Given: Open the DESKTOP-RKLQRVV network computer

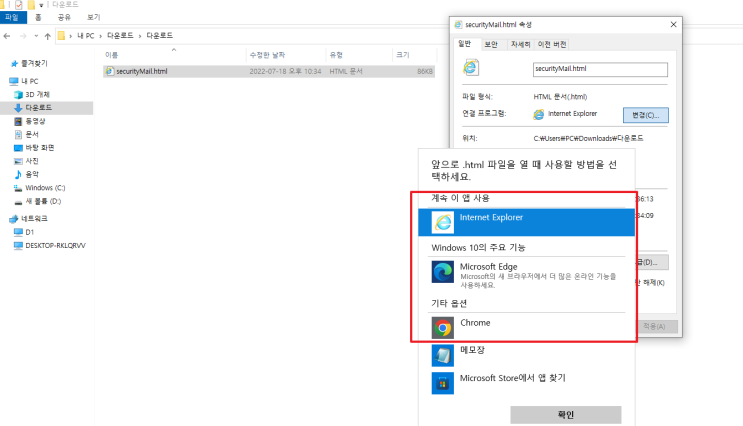Looking at the screenshot, I should coord(50,245).
